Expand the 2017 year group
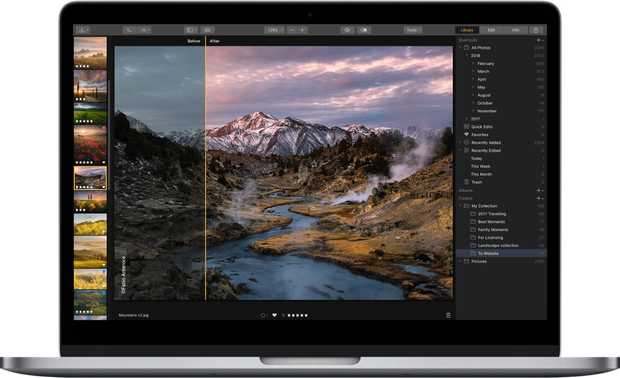The image size is (620, 378). (x=467, y=119)
